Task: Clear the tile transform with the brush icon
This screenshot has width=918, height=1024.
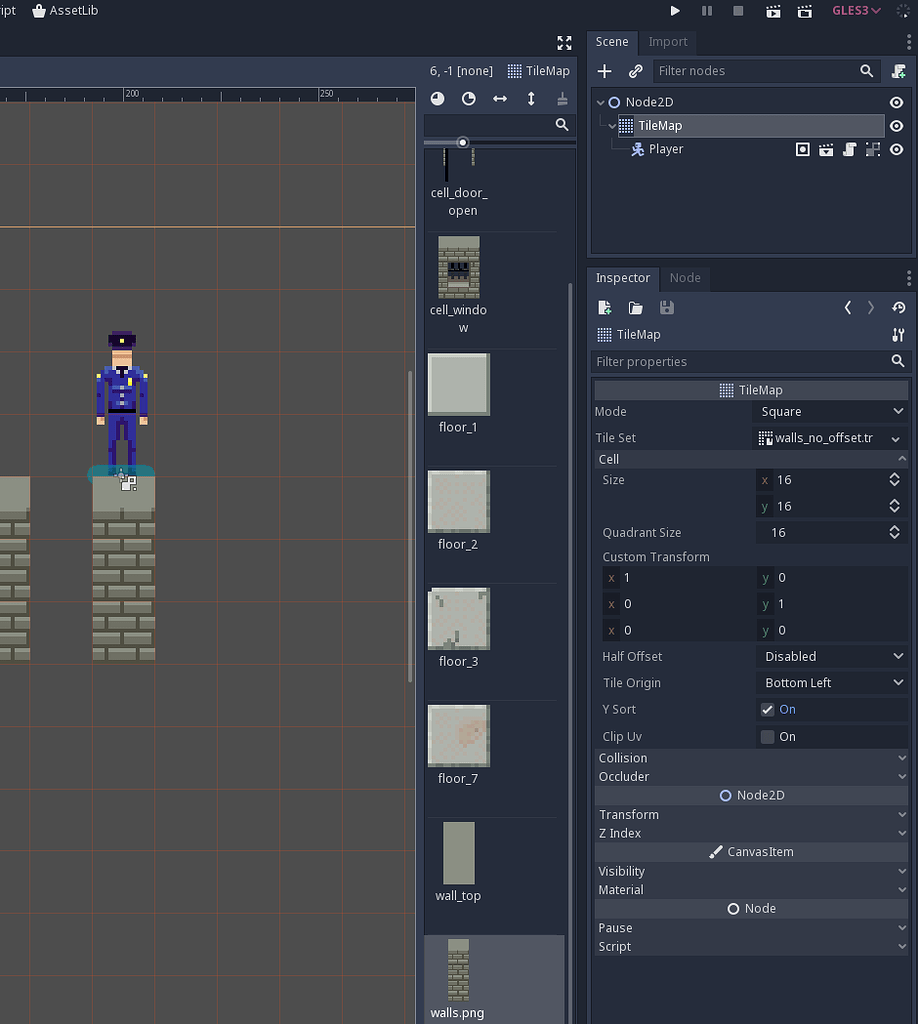Action: point(562,99)
